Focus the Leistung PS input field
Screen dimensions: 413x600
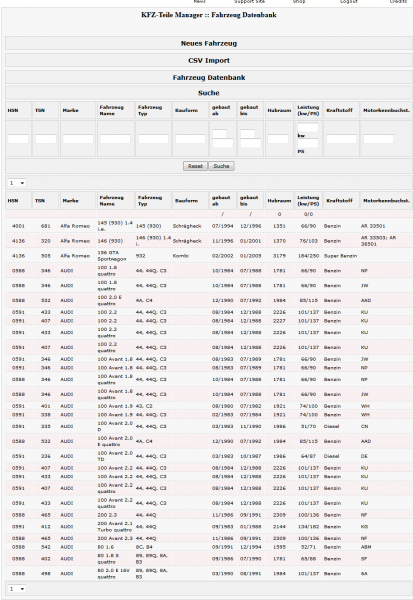(x=308, y=143)
